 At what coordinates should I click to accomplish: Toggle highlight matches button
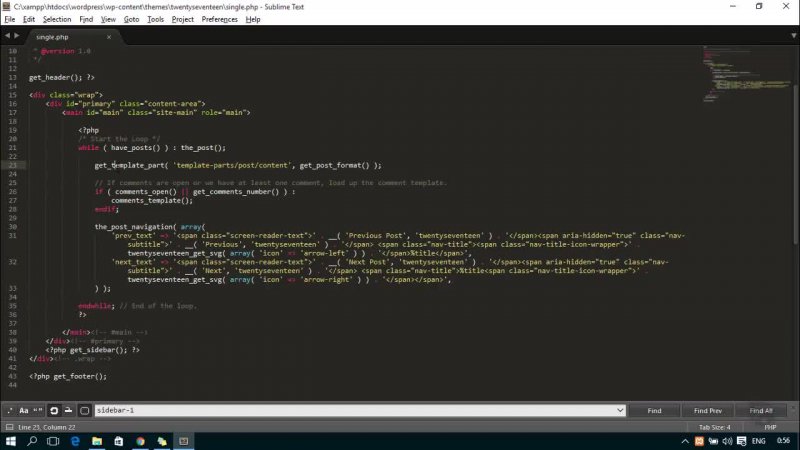tap(84, 411)
